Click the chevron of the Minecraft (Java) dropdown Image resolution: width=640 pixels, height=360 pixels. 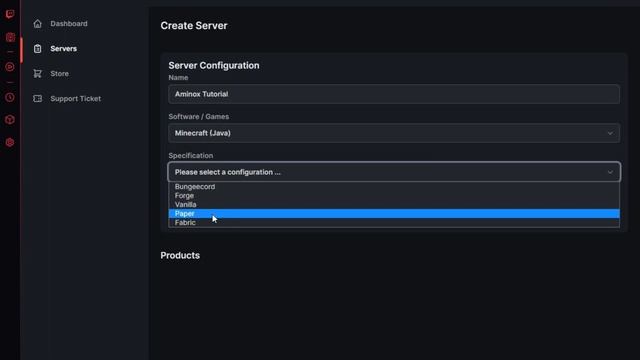point(610,133)
